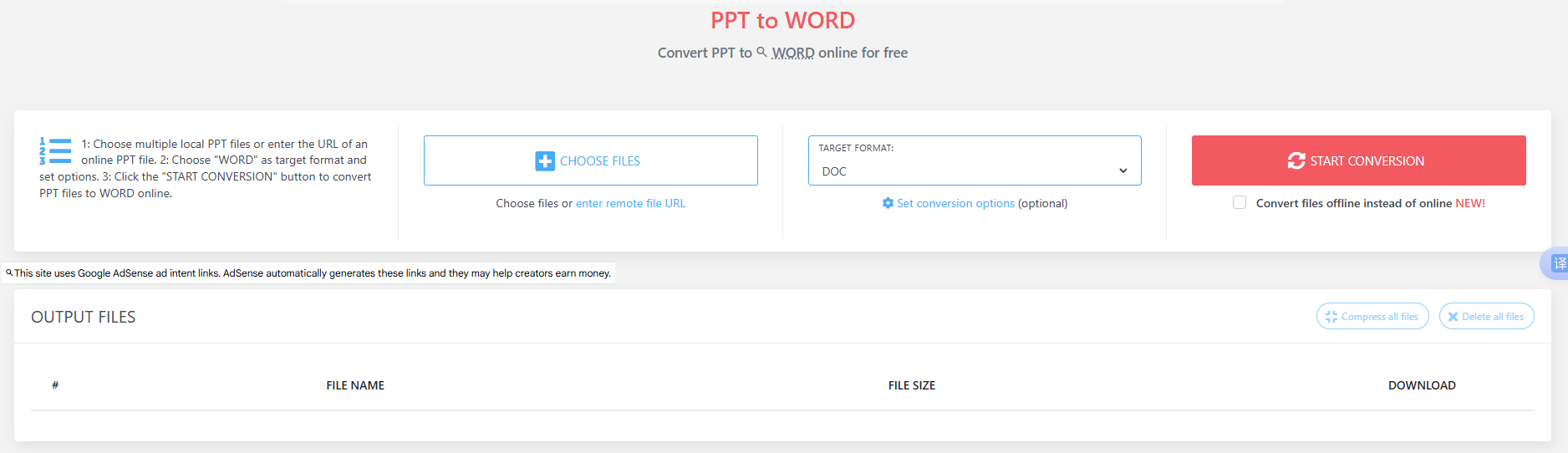This screenshot has width=1568, height=453.
Task: Start the conversion with red button
Action: (x=1359, y=160)
